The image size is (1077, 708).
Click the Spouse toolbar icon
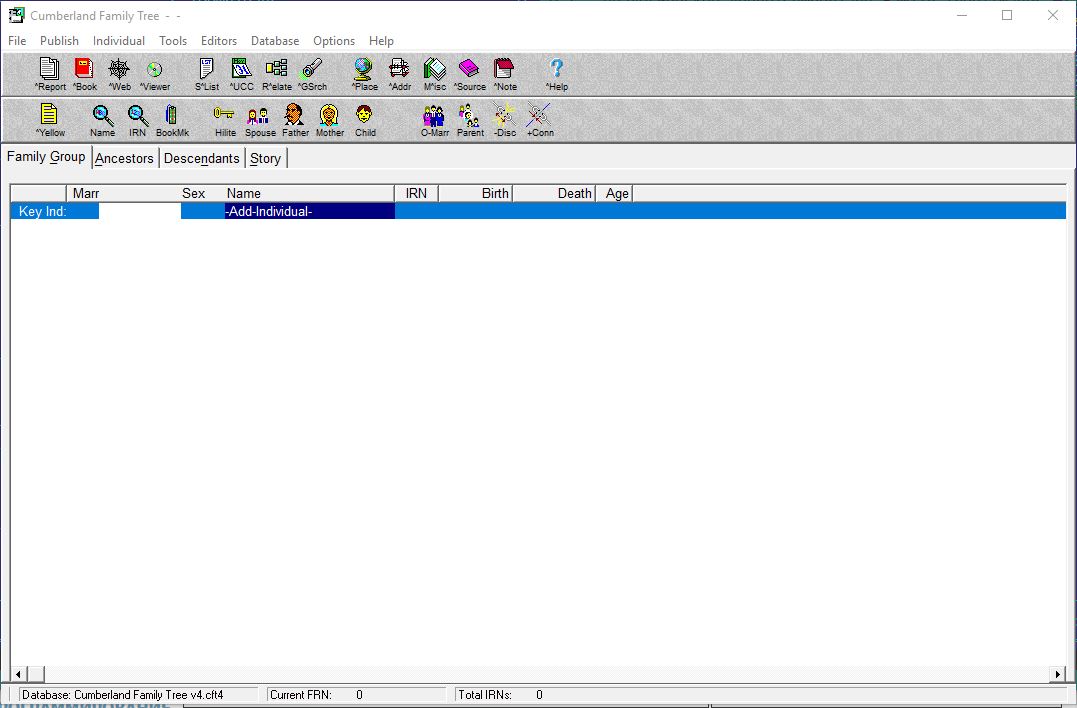(259, 116)
